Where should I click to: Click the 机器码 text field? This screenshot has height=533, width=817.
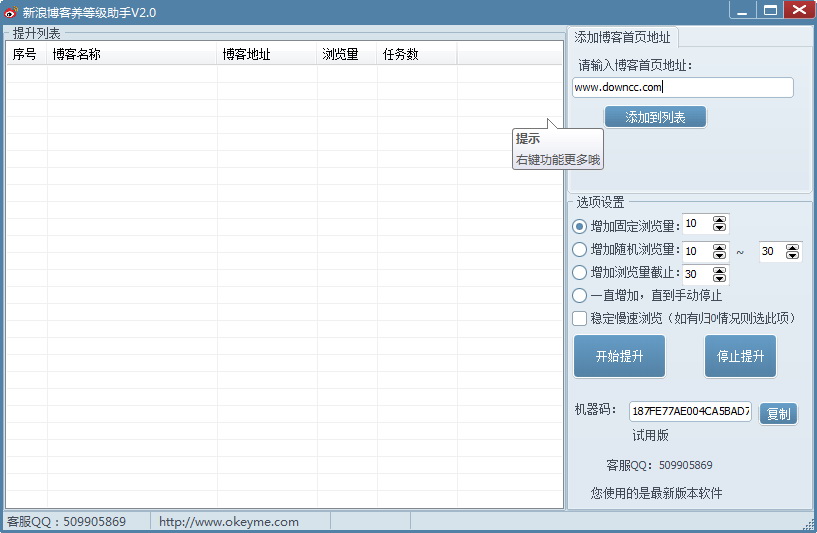(690, 411)
